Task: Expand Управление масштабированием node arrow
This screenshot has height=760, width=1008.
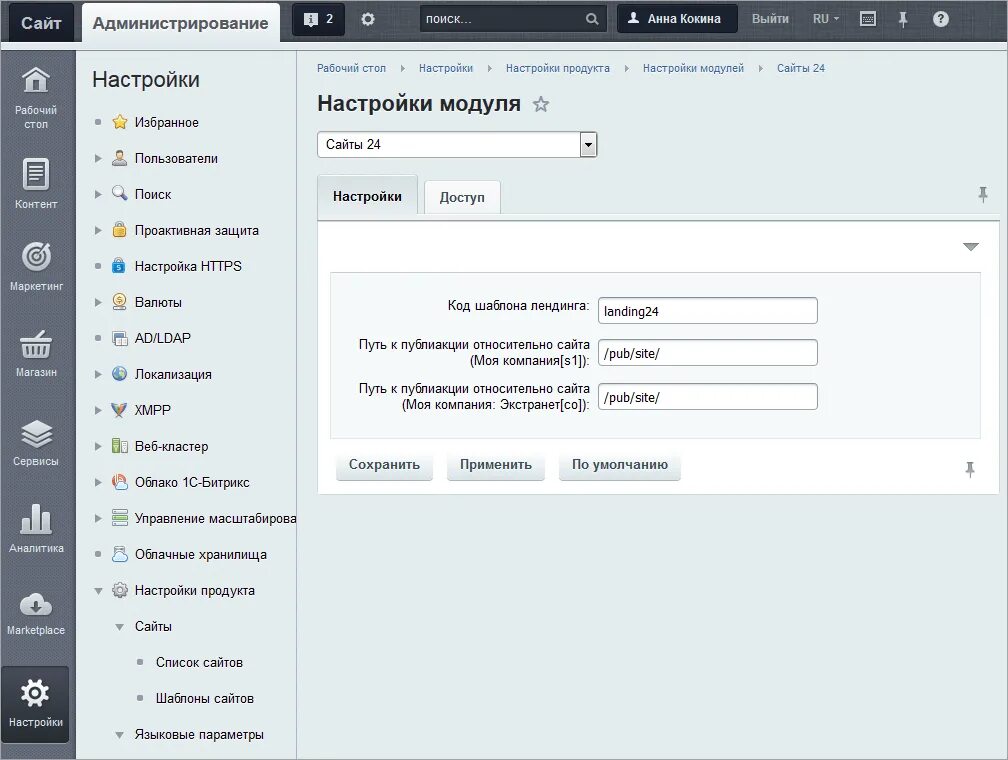Action: [98, 518]
